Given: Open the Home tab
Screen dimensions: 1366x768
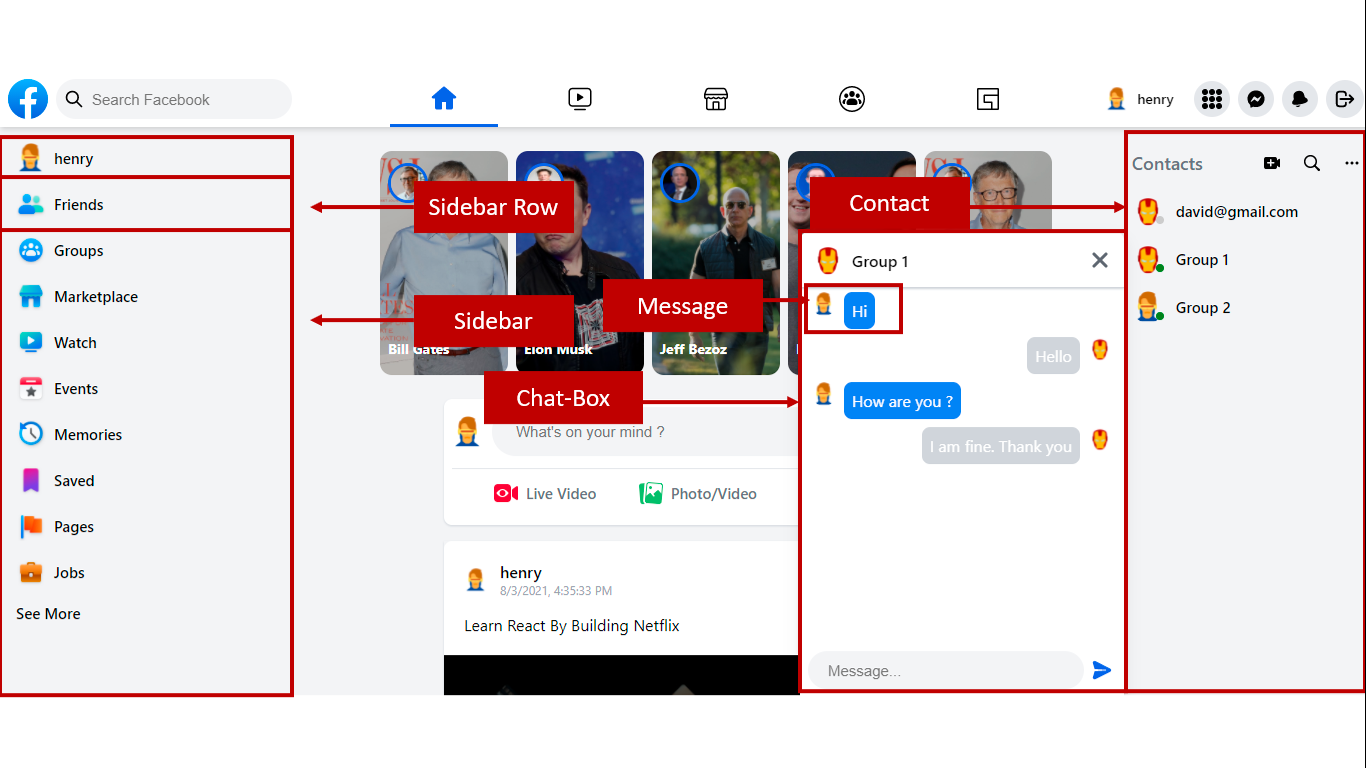Looking at the screenshot, I should pyautogui.click(x=444, y=98).
